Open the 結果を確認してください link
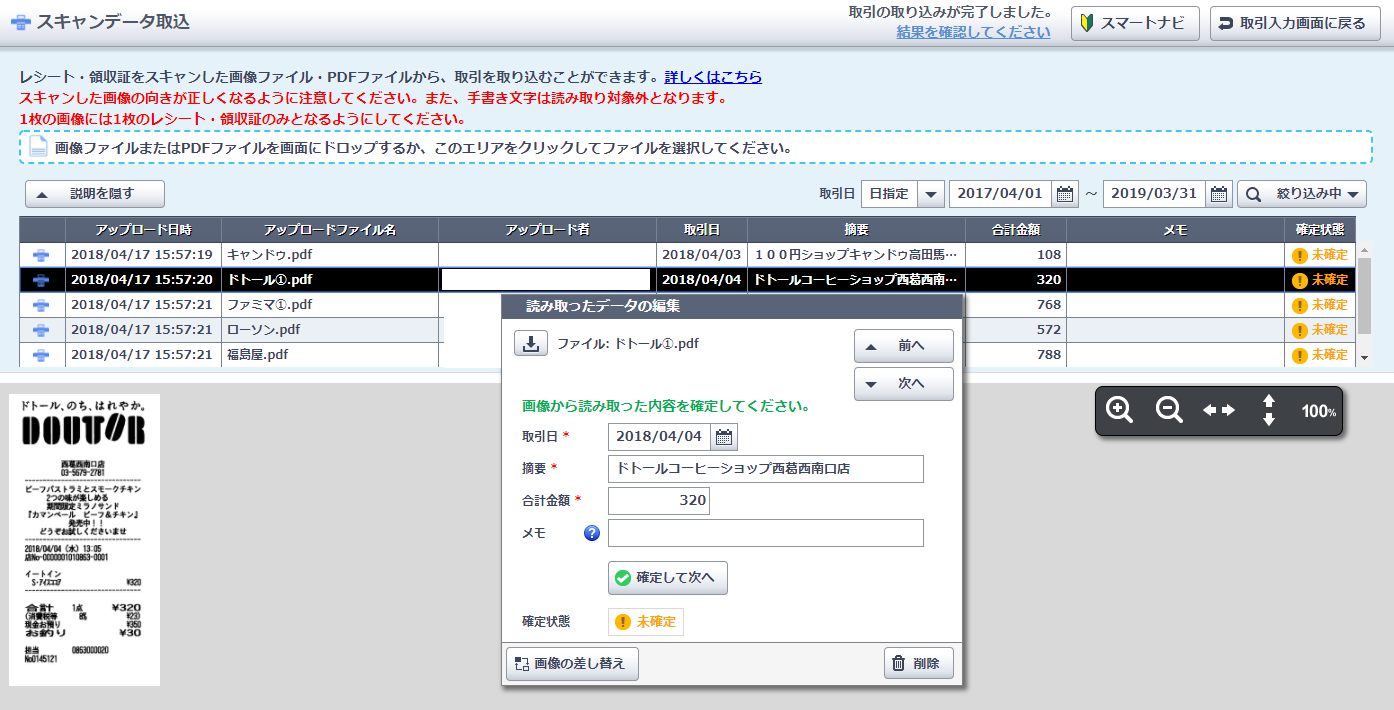 pyautogui.click(x=973, y=31)
